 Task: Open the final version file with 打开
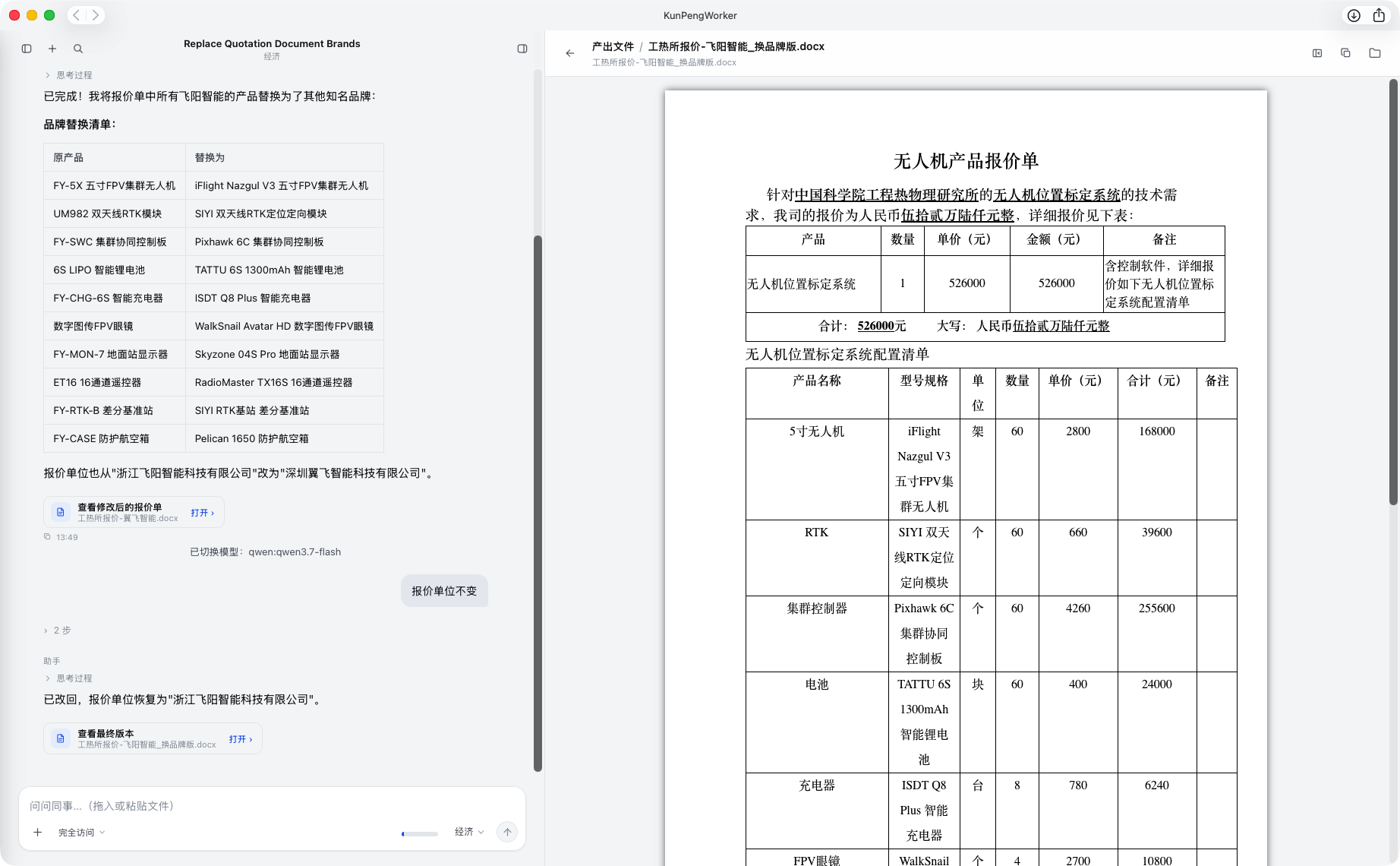tap(241, 739)
